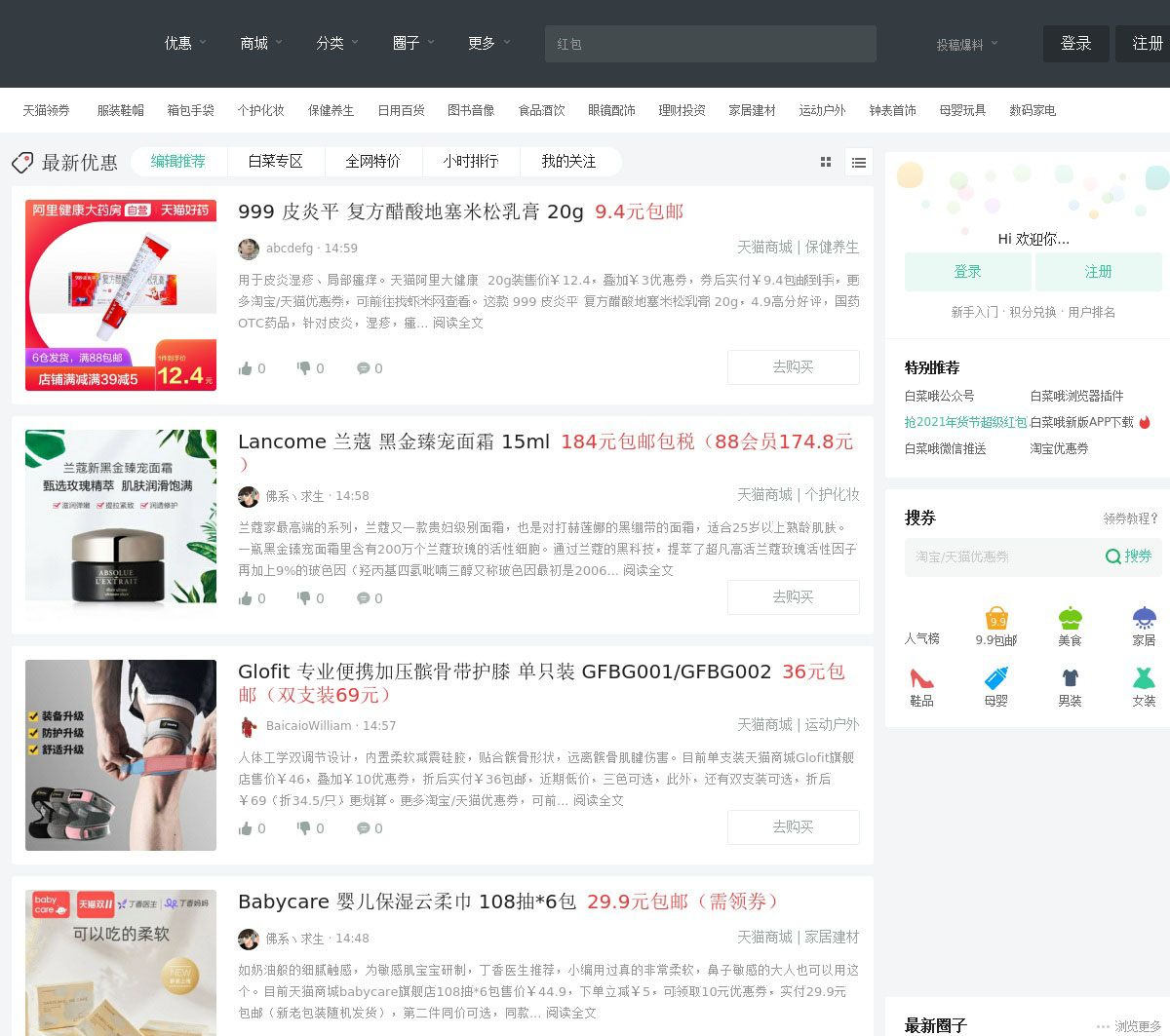Select the 美食 cupcake category icon

[x=1070, y=618]
